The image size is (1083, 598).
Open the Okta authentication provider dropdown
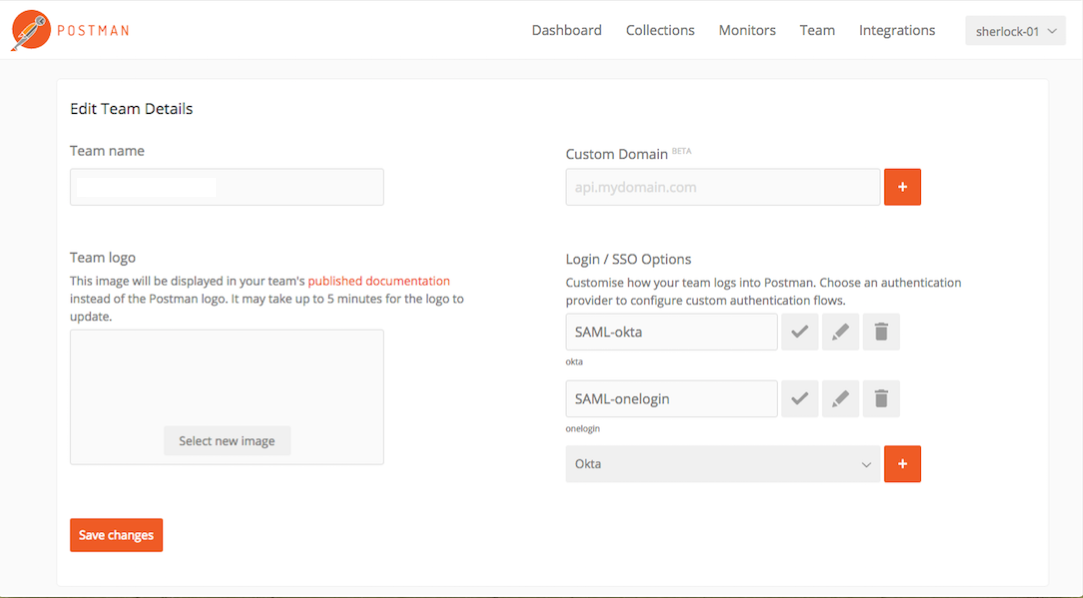tap(722, 464)
